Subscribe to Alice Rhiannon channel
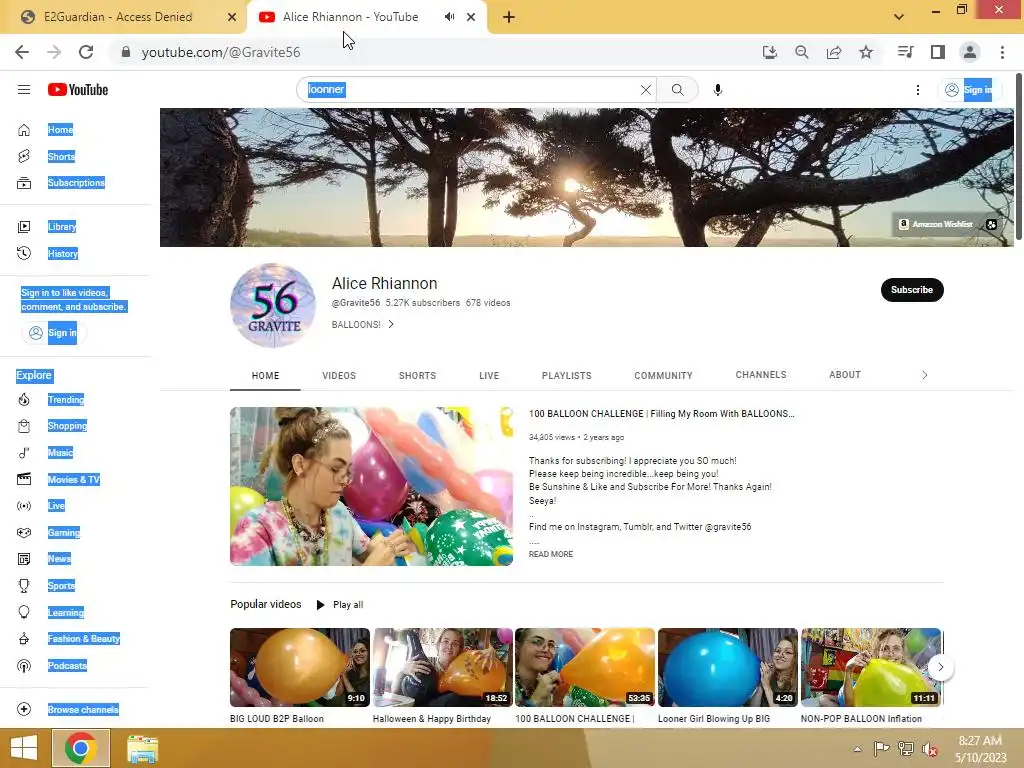 [x=912, y=289]
